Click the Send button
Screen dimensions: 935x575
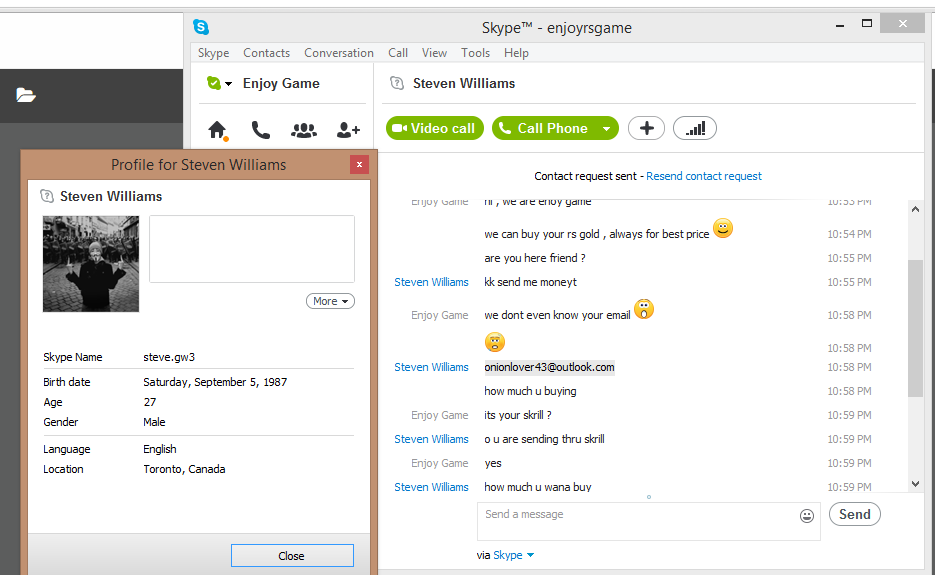854,514
